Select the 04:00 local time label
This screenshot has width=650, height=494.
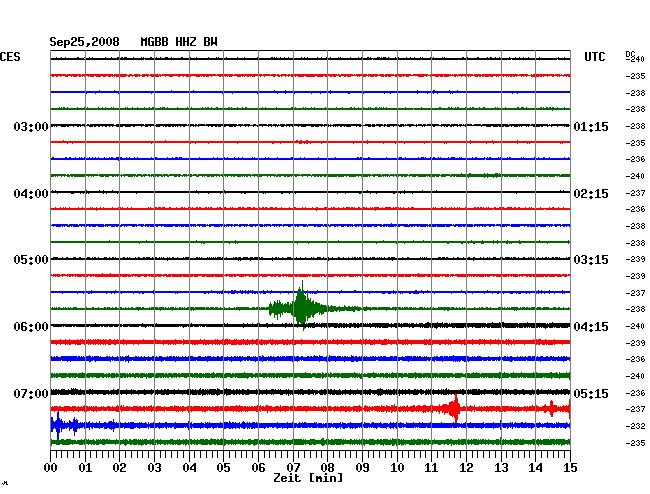31,194
